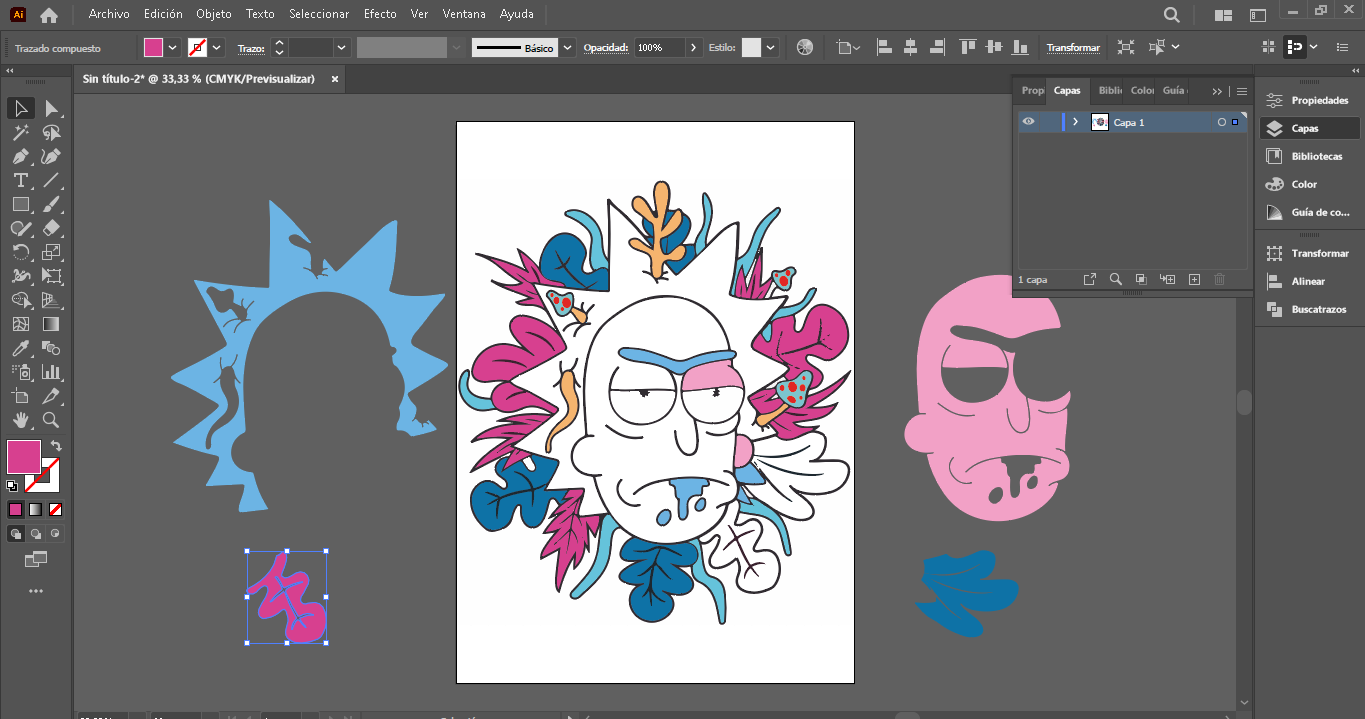
Task: Click the Home icon beside Ai logo
Action: (49, 15)
